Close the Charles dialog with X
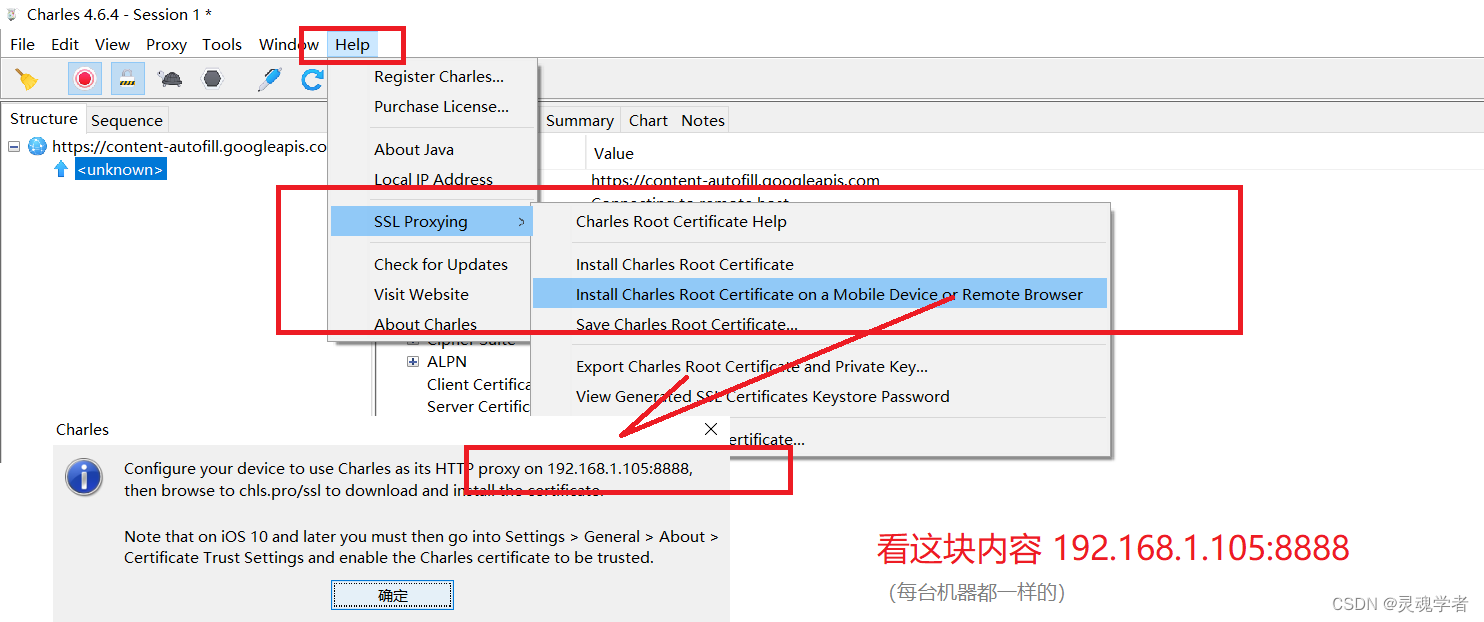This screenshot has width=1484, height=622. pyautogui.click(x=711, y=429)
